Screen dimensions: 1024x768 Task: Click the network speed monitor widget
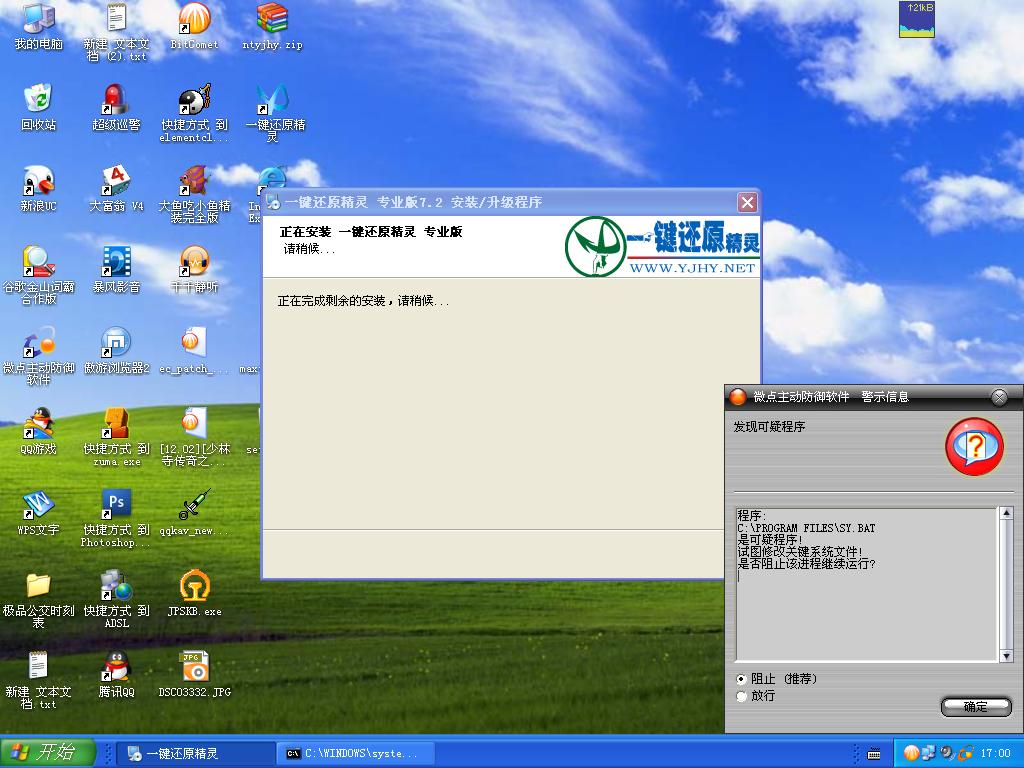coord(917,19)
